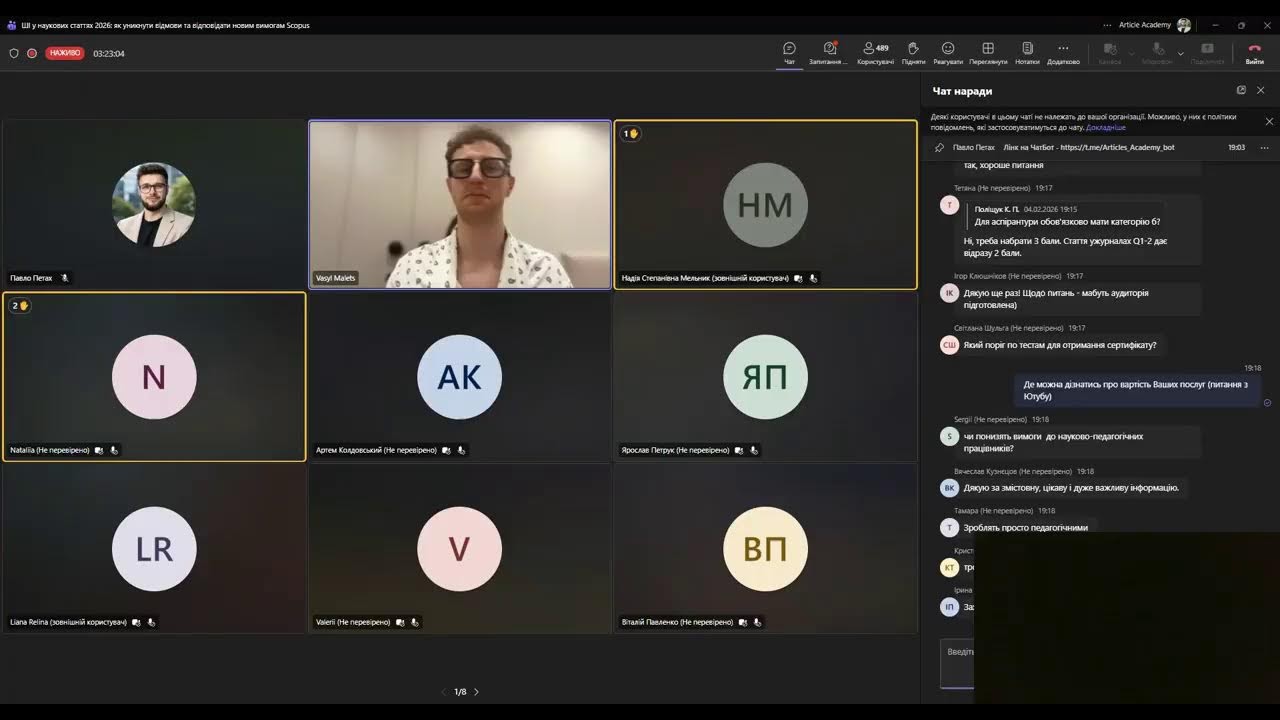
Task: Click Sergii's S avatar in chat
Action: 950,436
